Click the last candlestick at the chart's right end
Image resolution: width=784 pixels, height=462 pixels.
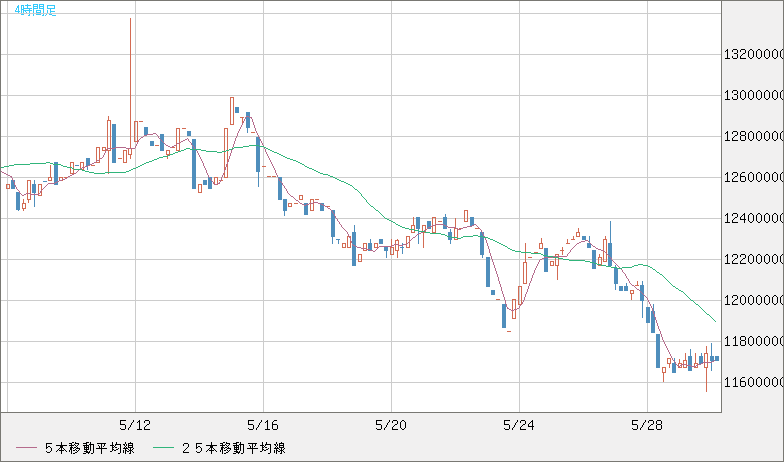tap(717, 358)
